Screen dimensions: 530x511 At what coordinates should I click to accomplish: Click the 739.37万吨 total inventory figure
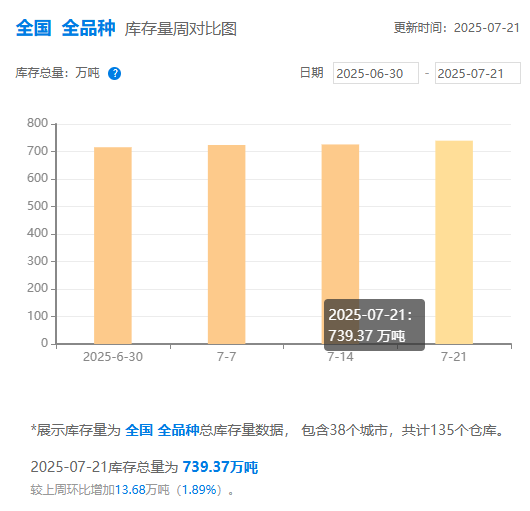pos(220,467)
